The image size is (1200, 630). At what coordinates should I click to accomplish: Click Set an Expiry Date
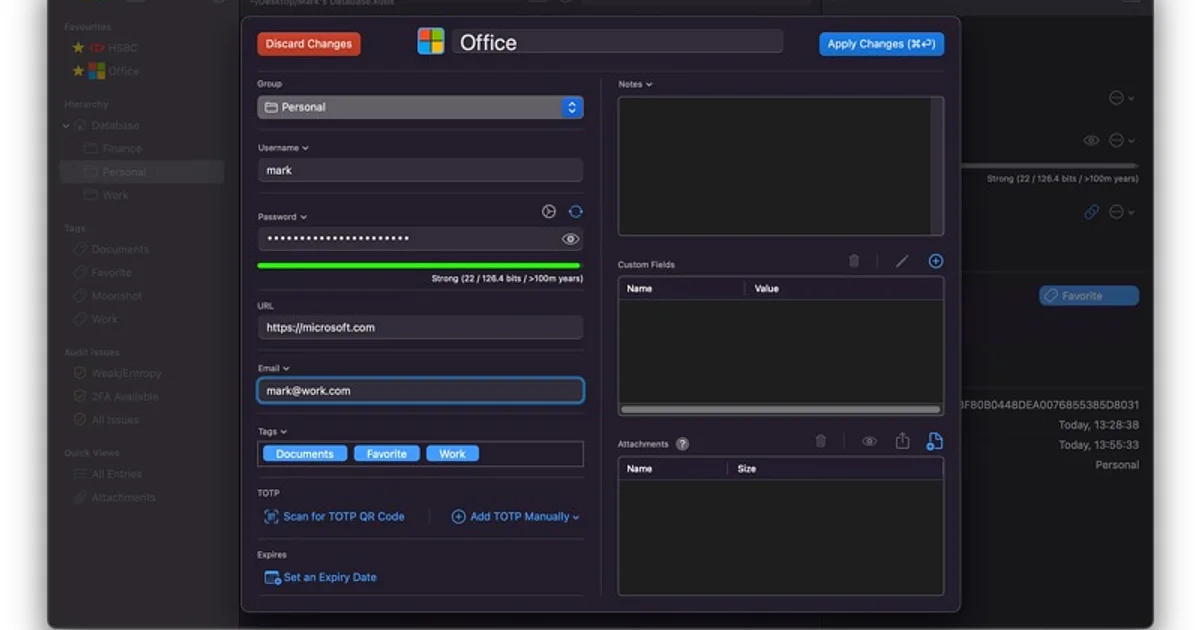[x=320, y=577]
